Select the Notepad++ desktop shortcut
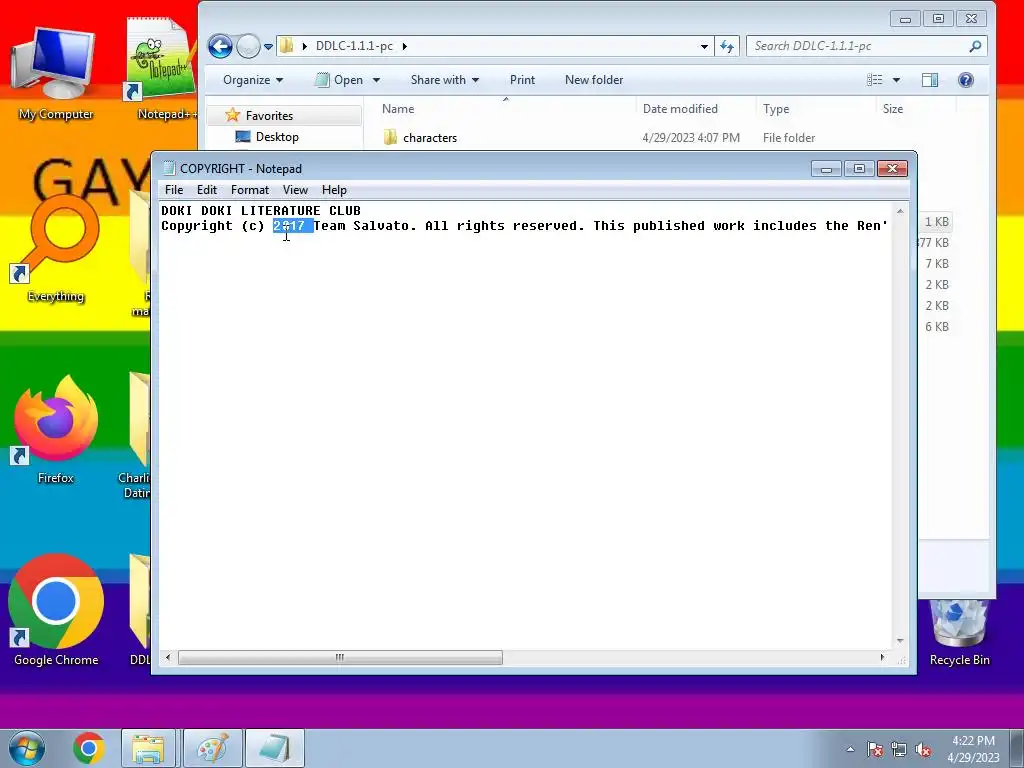Screen dimensions: 1024x768 click(162, 69)
